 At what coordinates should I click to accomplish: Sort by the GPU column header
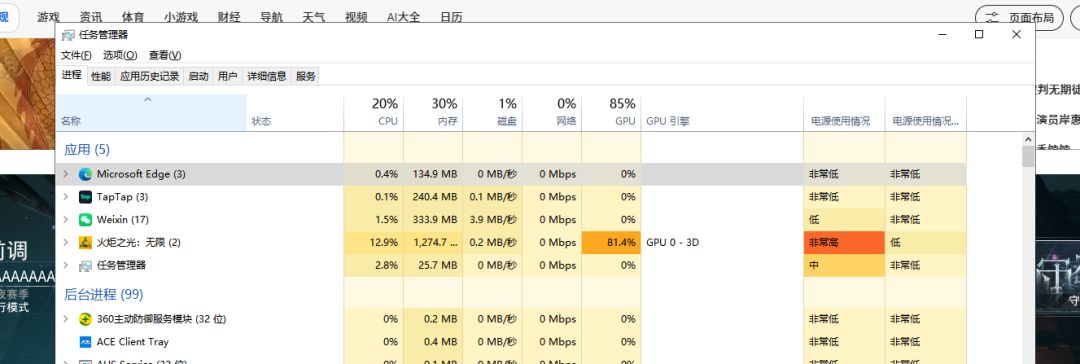click(x=611, y=112)
